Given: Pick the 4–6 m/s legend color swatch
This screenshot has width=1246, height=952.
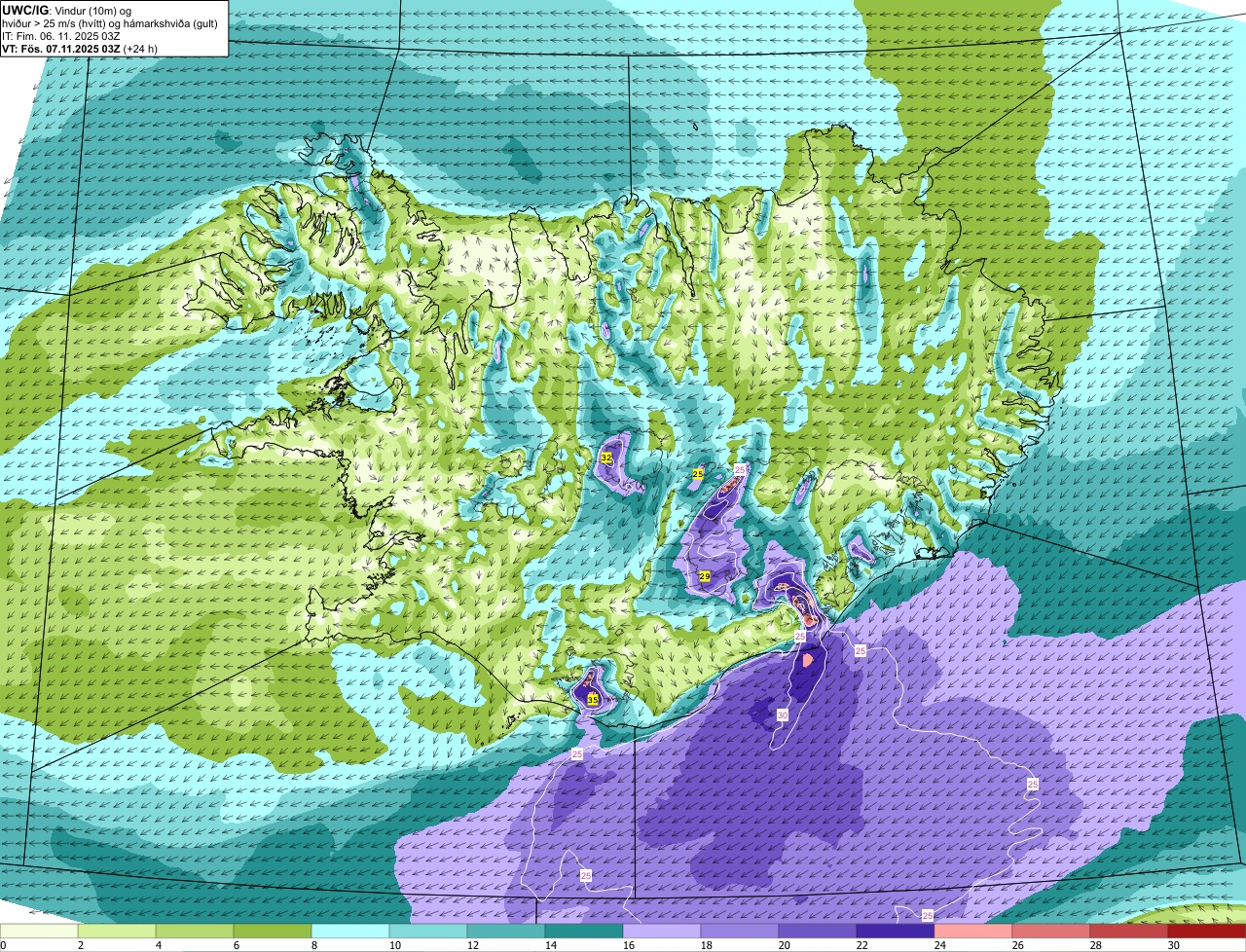Looking at the screenshot, I should 195,932.
